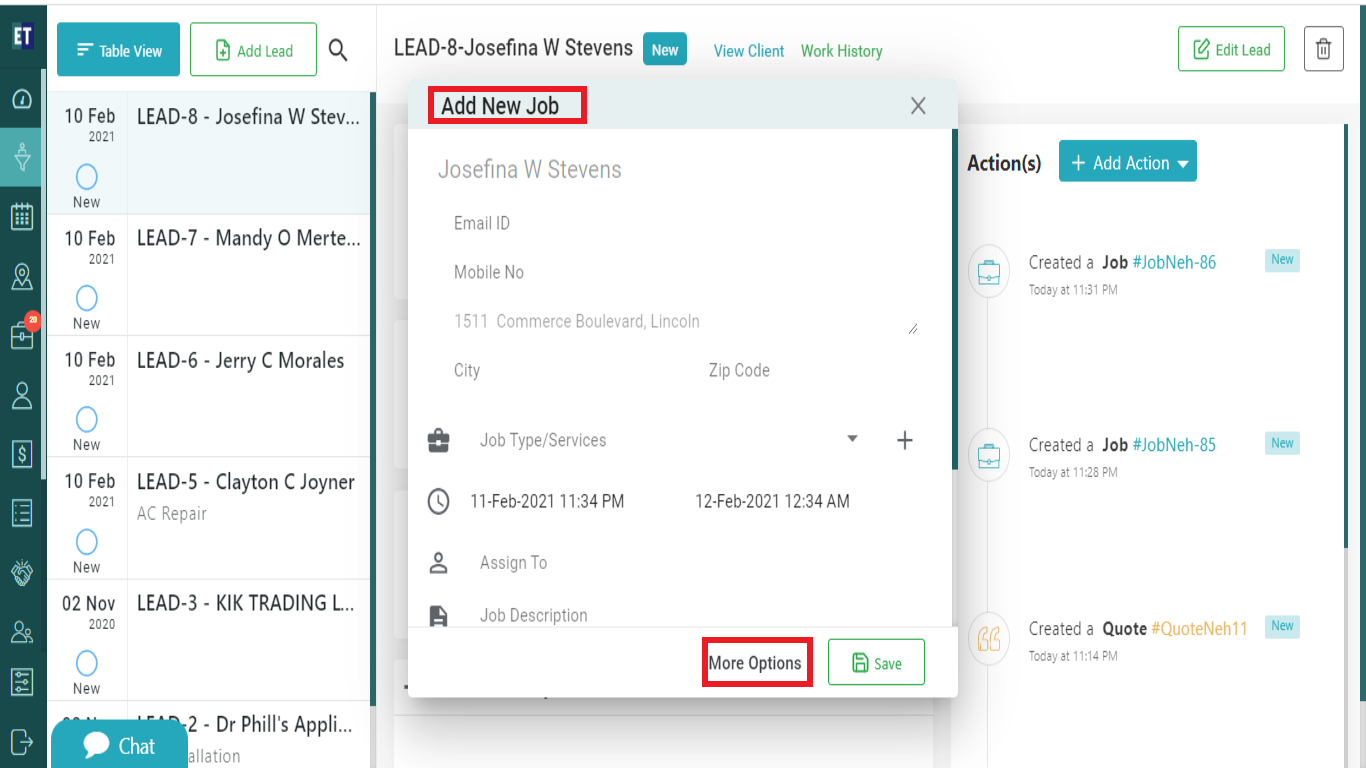Screen dimensions: 1366x768
Task: Click the search magnifier icon next to Add Lead
Action: point(338,50)
